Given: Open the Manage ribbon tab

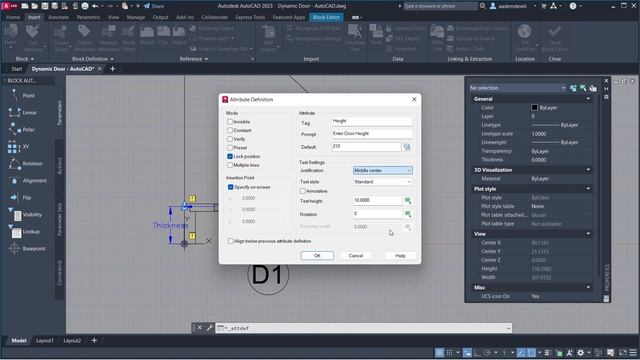Looking at the screenshot, I should point(136,18).
